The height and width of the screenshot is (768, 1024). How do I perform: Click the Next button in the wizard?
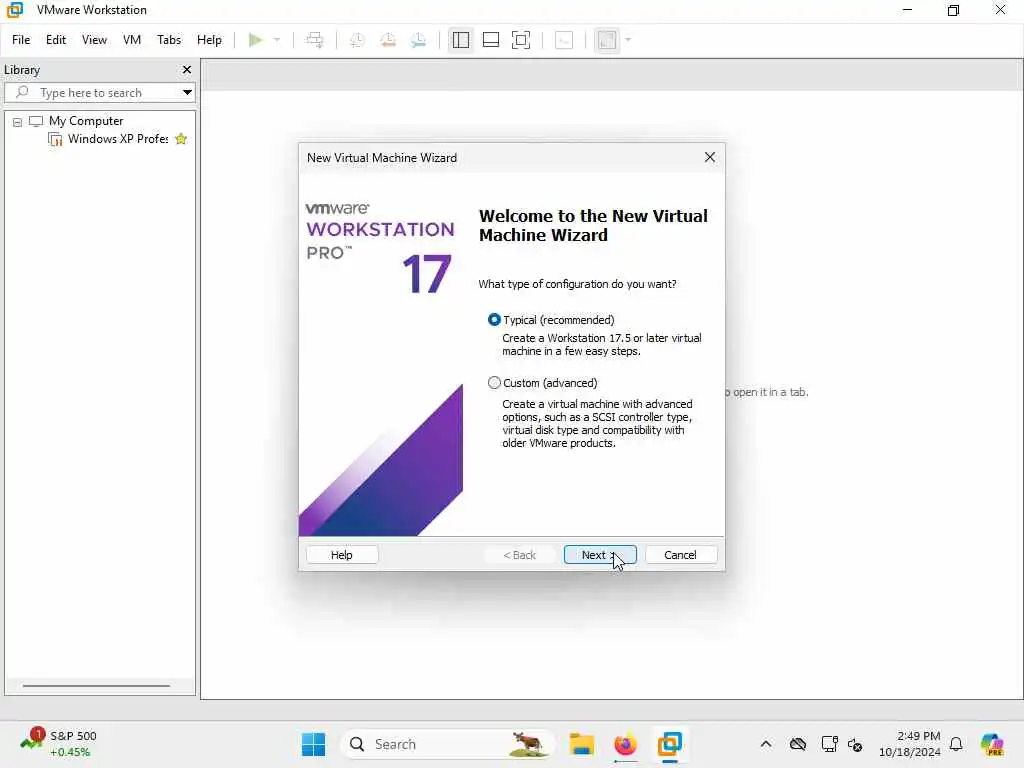(600, 555)
